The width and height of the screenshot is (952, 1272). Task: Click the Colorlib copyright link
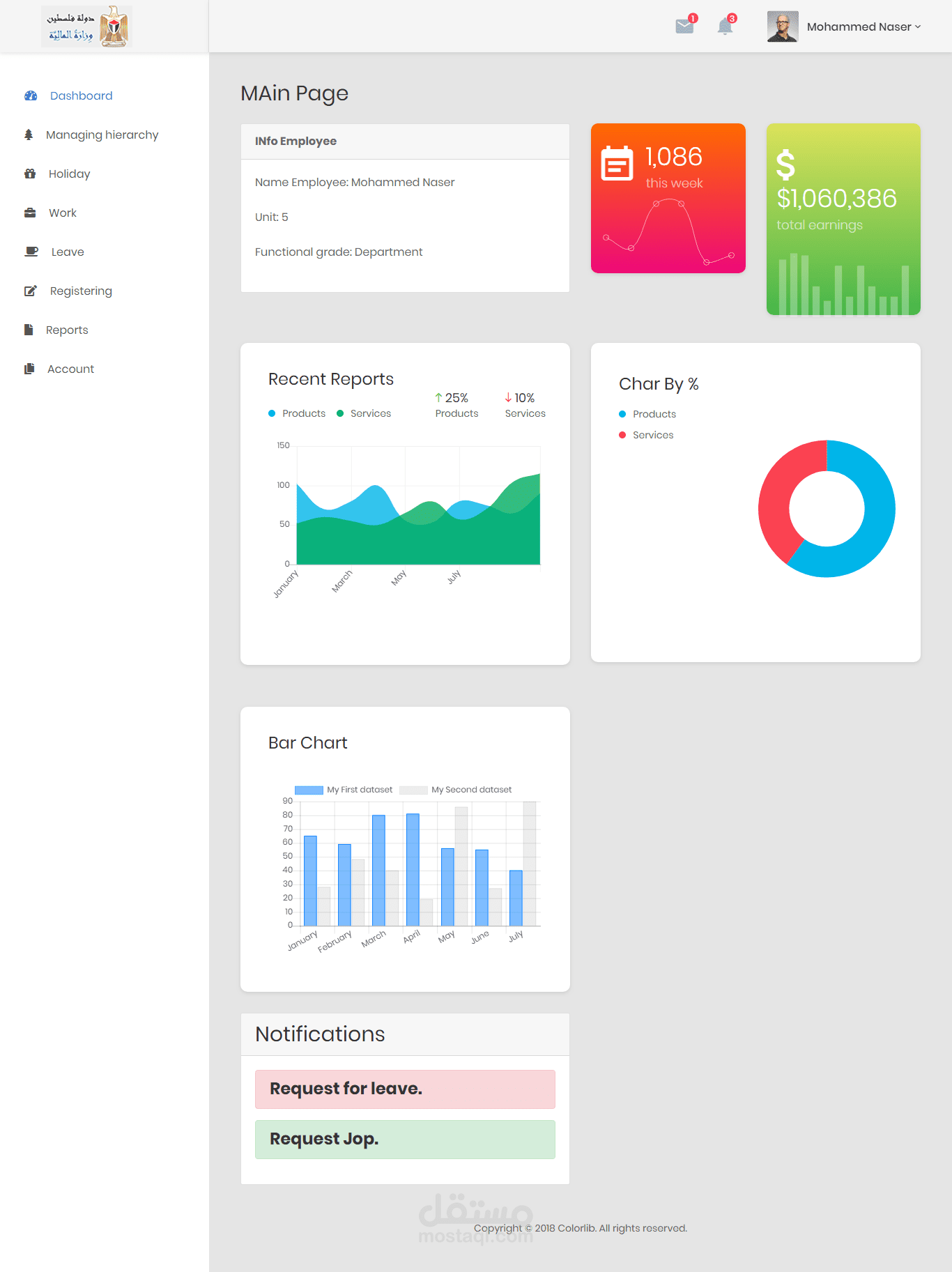pyautogui.click(x=577, y=1228)
